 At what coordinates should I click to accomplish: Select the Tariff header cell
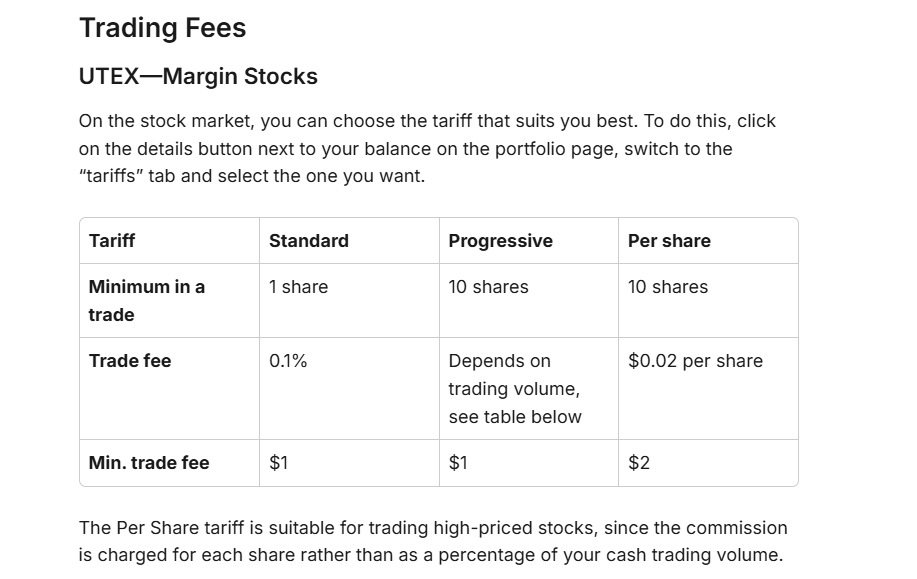[112, 241]
